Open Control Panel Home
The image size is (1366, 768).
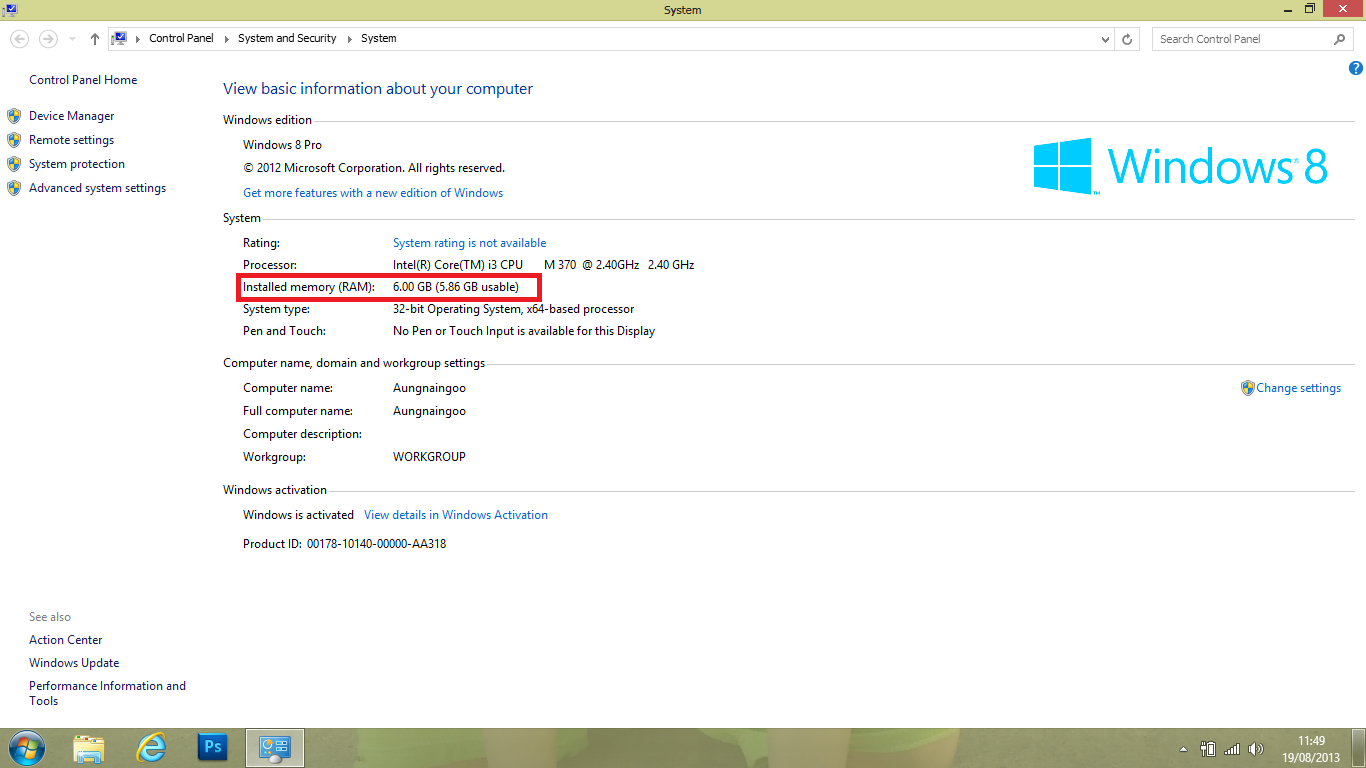[83, 80]
